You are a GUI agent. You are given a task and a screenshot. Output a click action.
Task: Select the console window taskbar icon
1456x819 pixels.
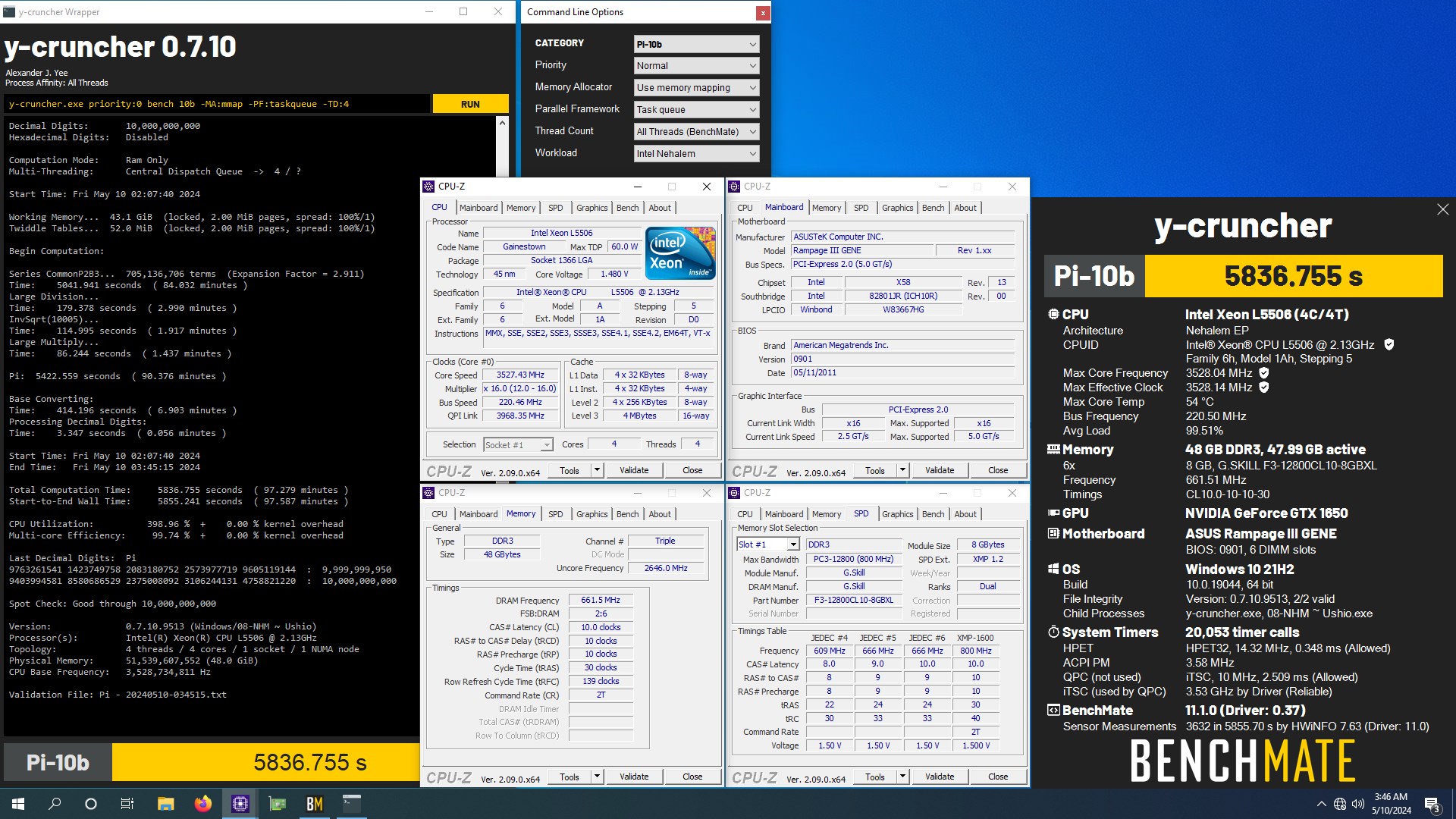pos(351,804)
